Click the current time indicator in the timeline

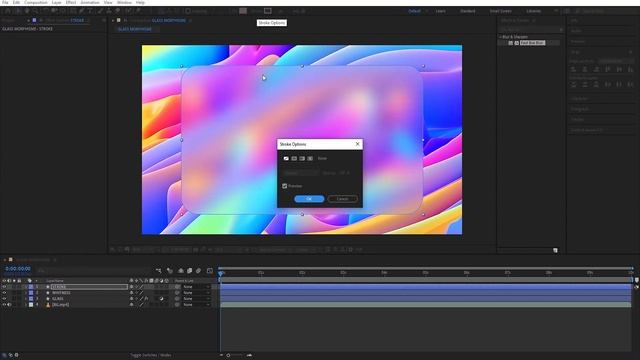pos(221,273)
